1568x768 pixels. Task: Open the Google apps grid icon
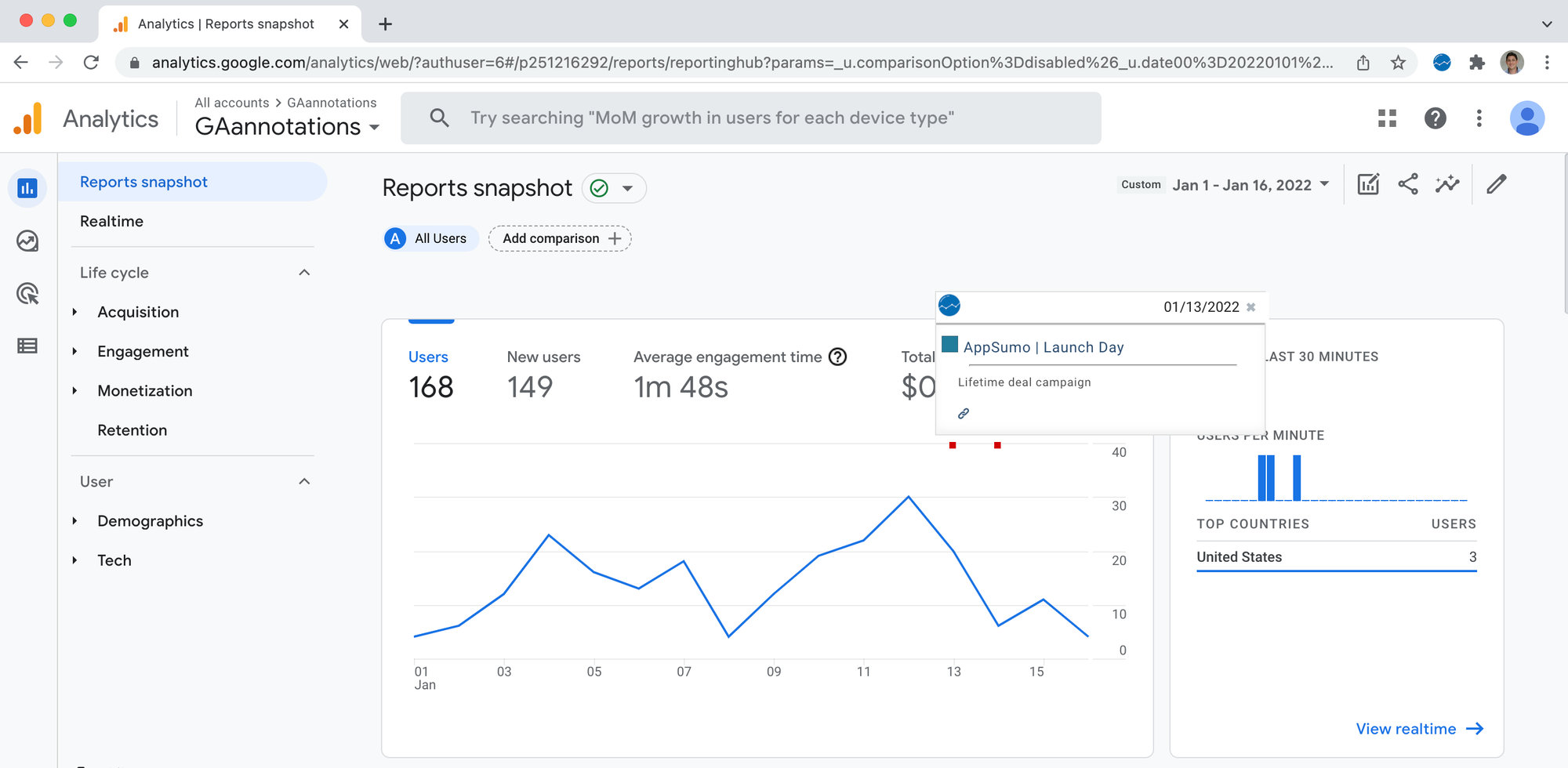tap(1388, 118)
